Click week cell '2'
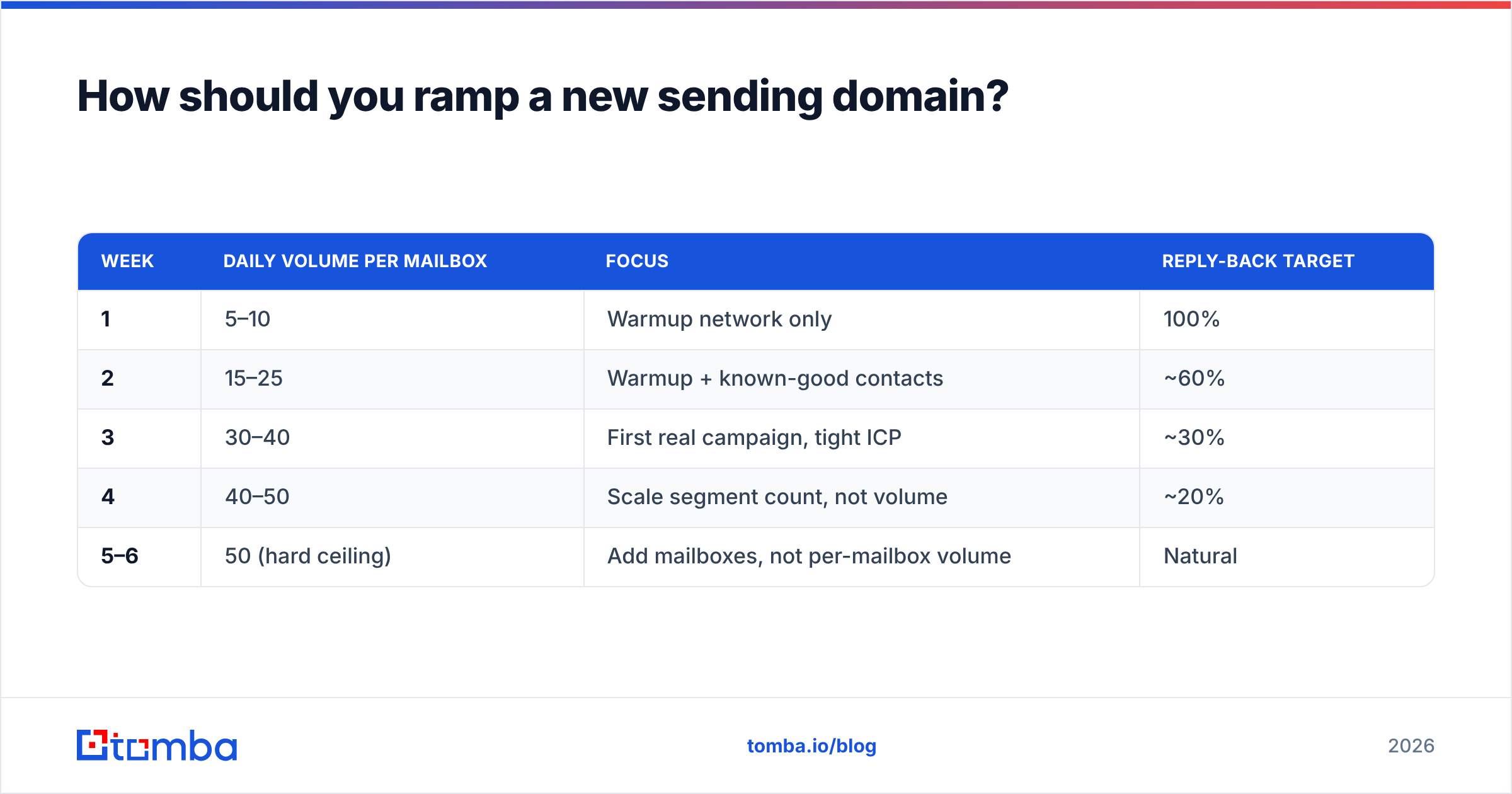The height and width of the screenshot is (794, 1512). [139, 379]
